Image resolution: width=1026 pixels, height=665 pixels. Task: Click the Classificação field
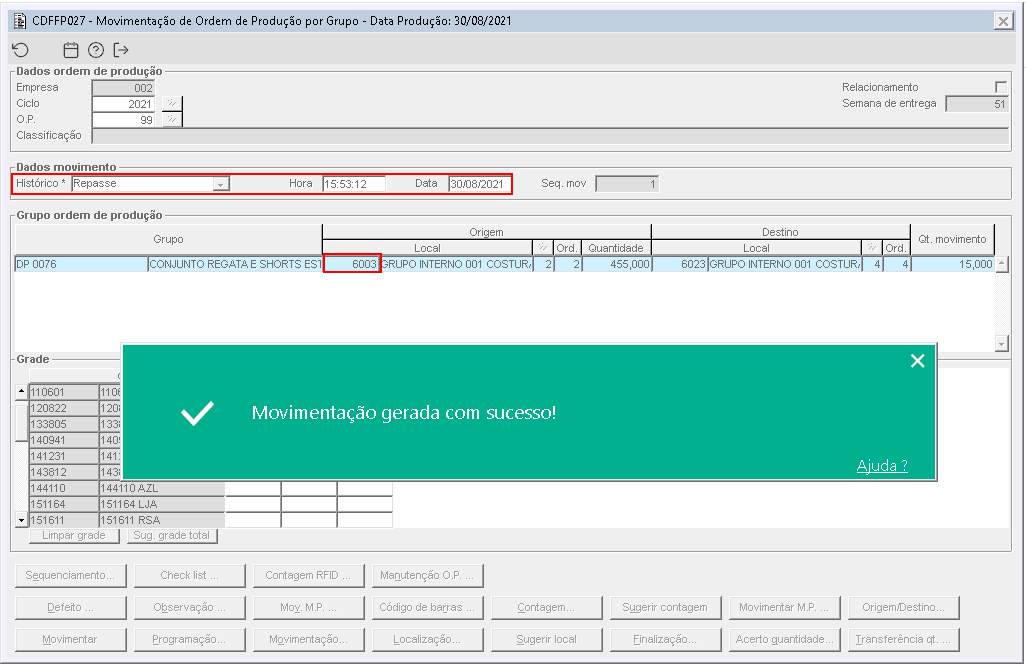pyautogui.click(x=550, y=135)
